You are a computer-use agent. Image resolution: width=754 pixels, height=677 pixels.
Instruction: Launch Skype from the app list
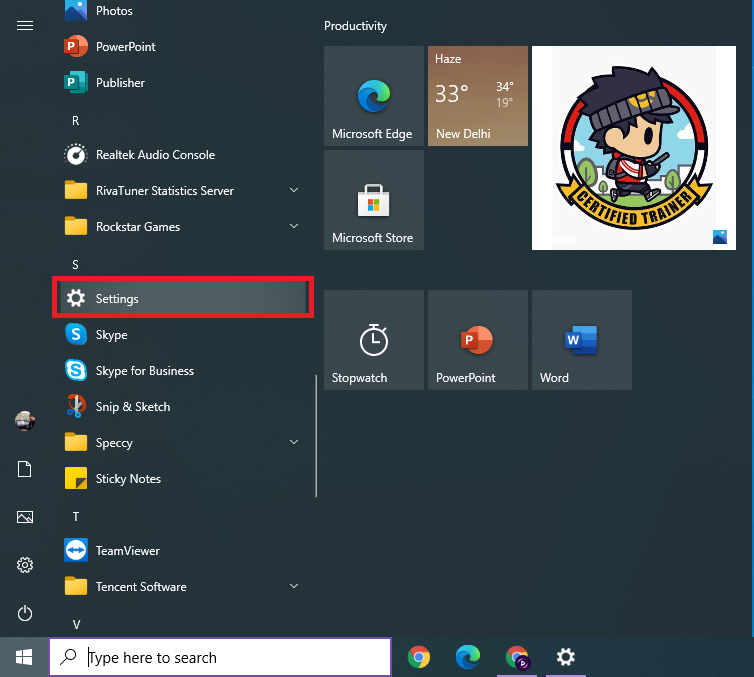click(182, 335)
